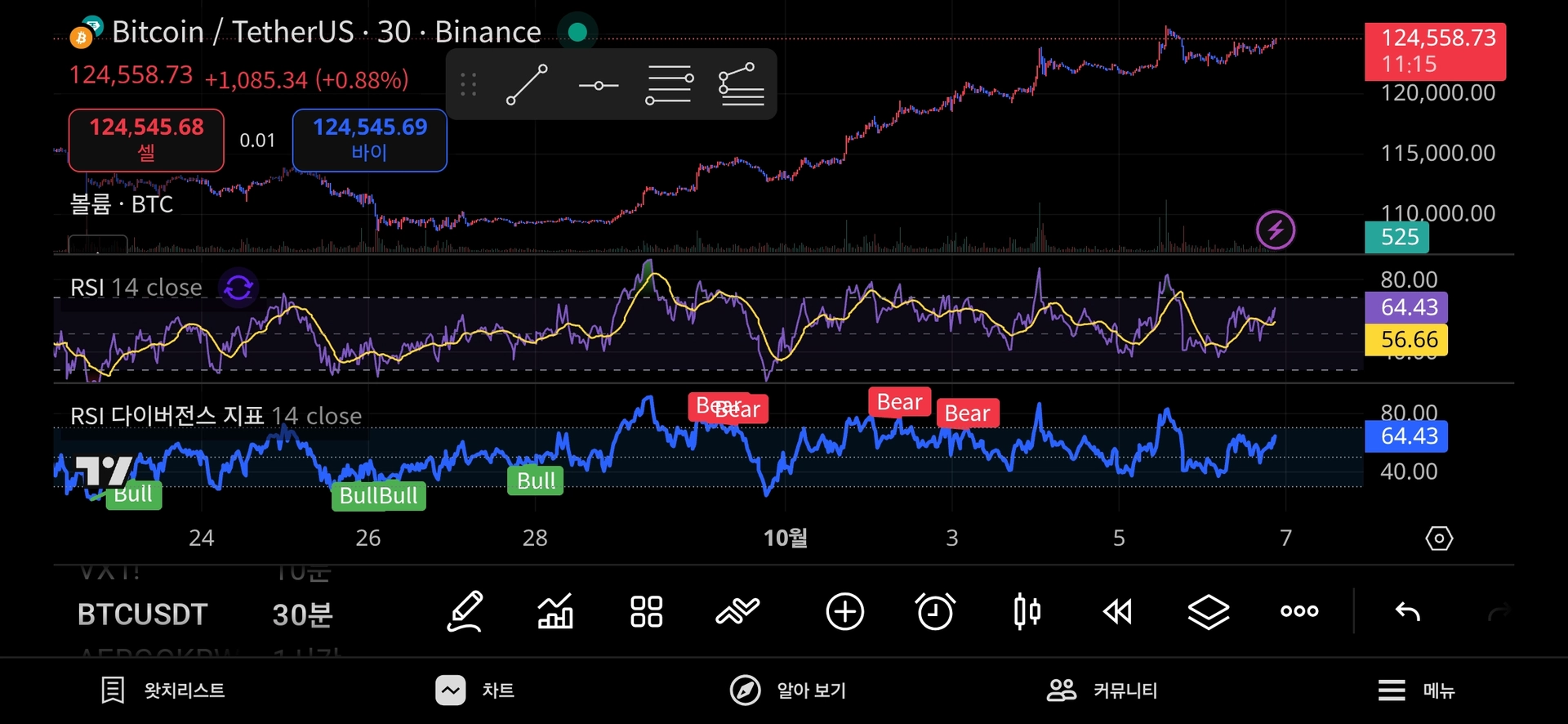Change the 30분 timeframe interval

click(x=302, y=615)
